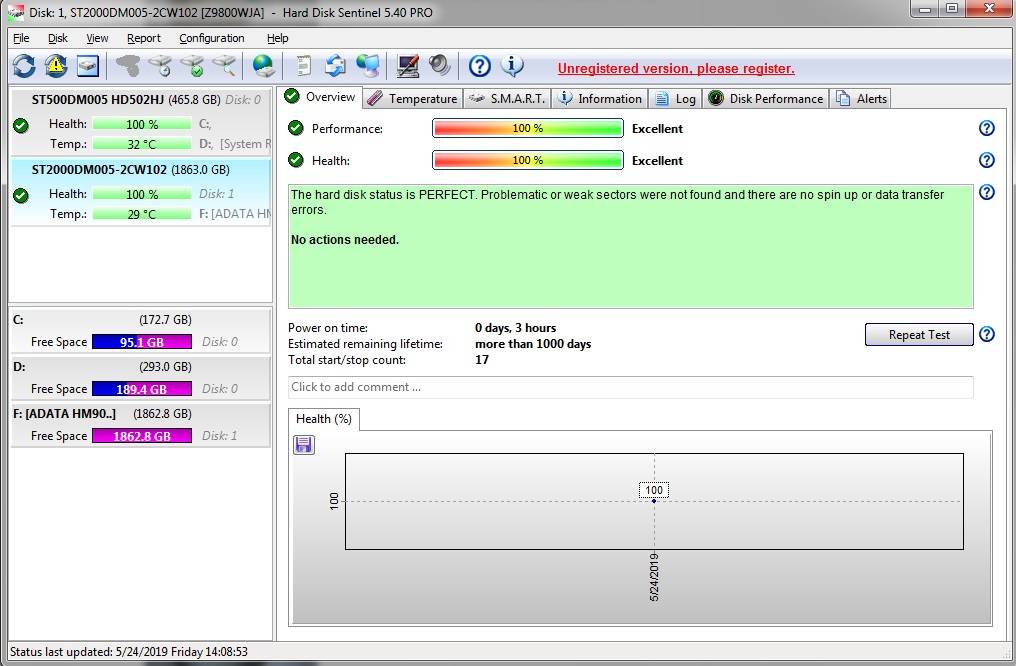1016x666 pixels.
Task: Select the ST500DM005 HD502HJ disk entry
Action: pos(141,123)
